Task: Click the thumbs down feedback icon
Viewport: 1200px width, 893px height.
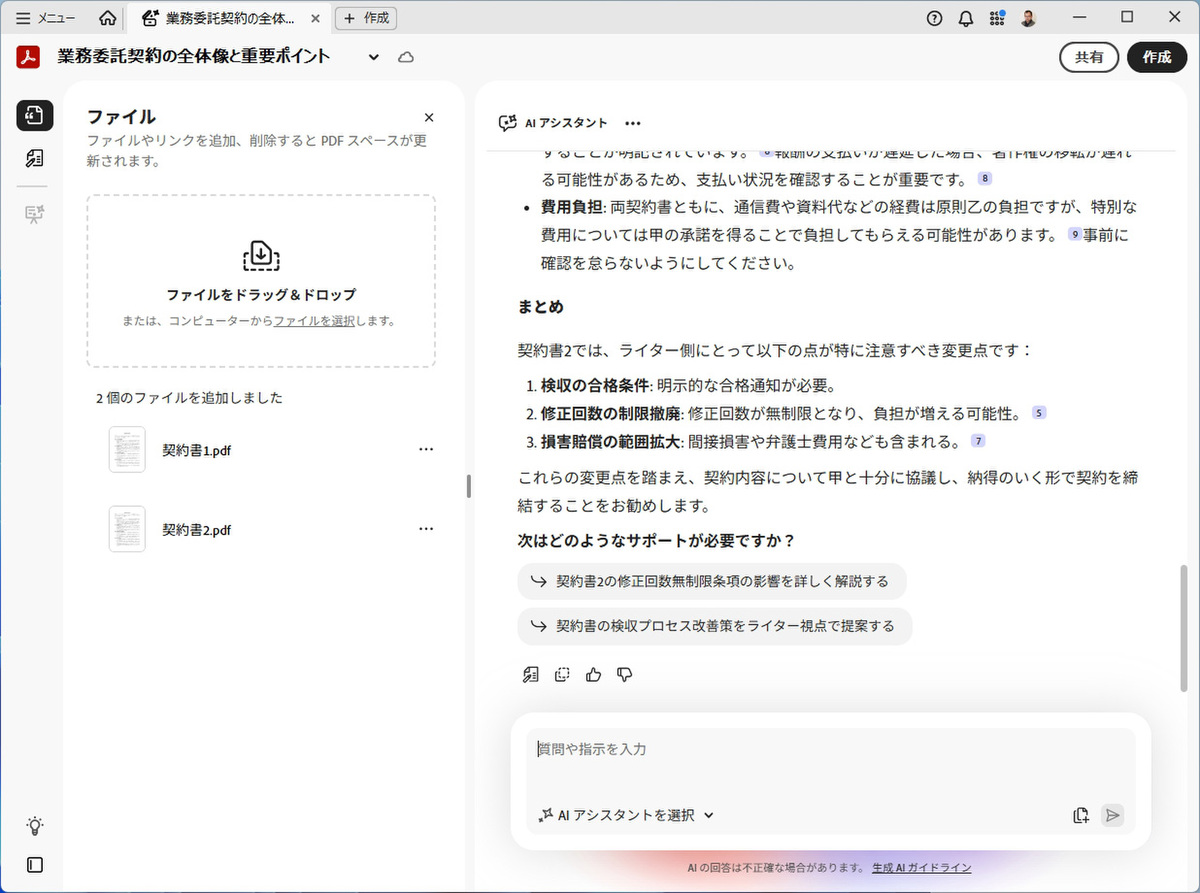Action: (x=625, y=675)
